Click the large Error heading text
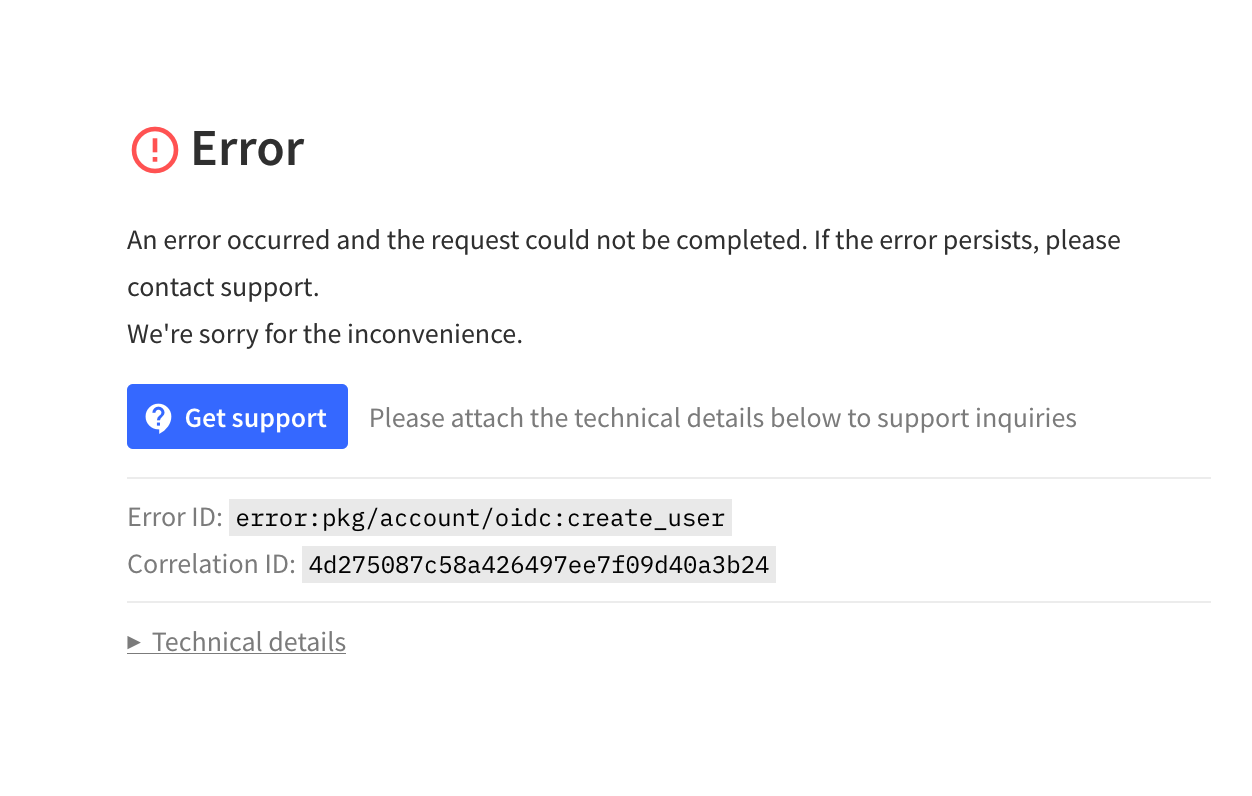The width and height of the screenshot is (1252, 796). click(247, 149)
